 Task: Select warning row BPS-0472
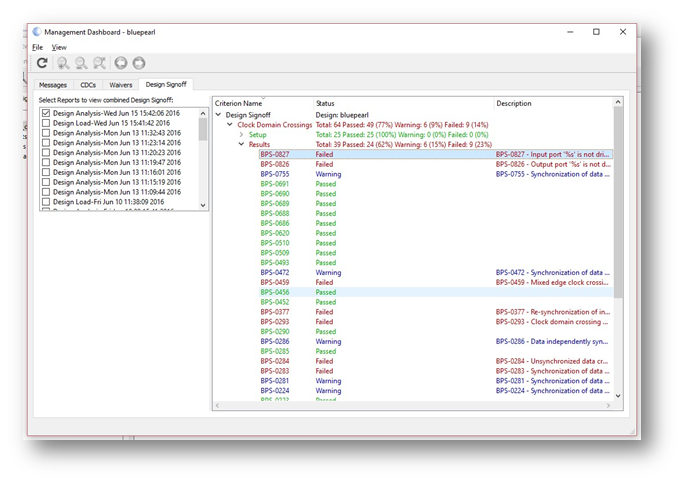click(435, 273)
